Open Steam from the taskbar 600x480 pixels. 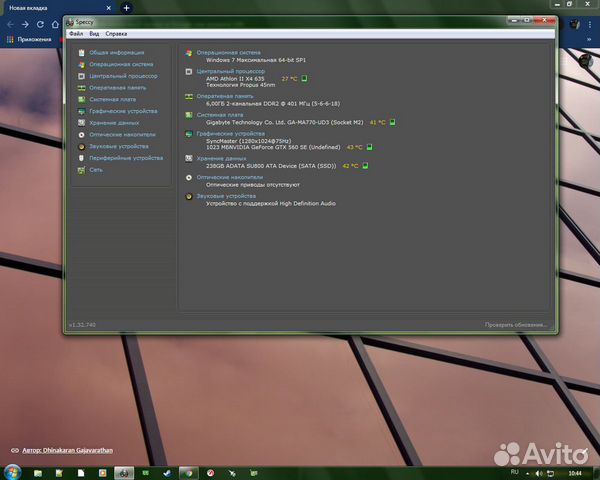tap(167, 473)
